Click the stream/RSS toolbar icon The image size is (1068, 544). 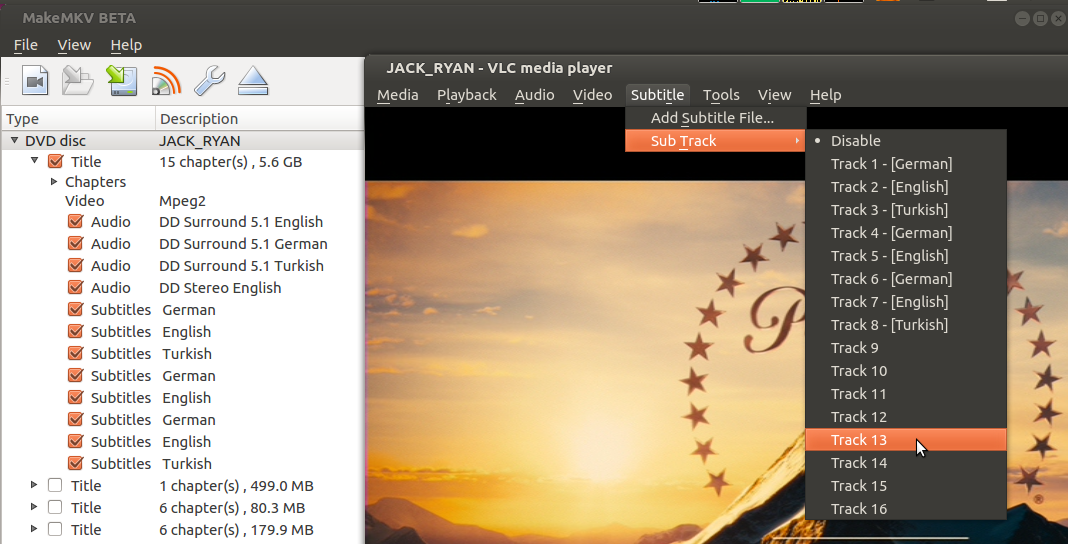(166, 80)
